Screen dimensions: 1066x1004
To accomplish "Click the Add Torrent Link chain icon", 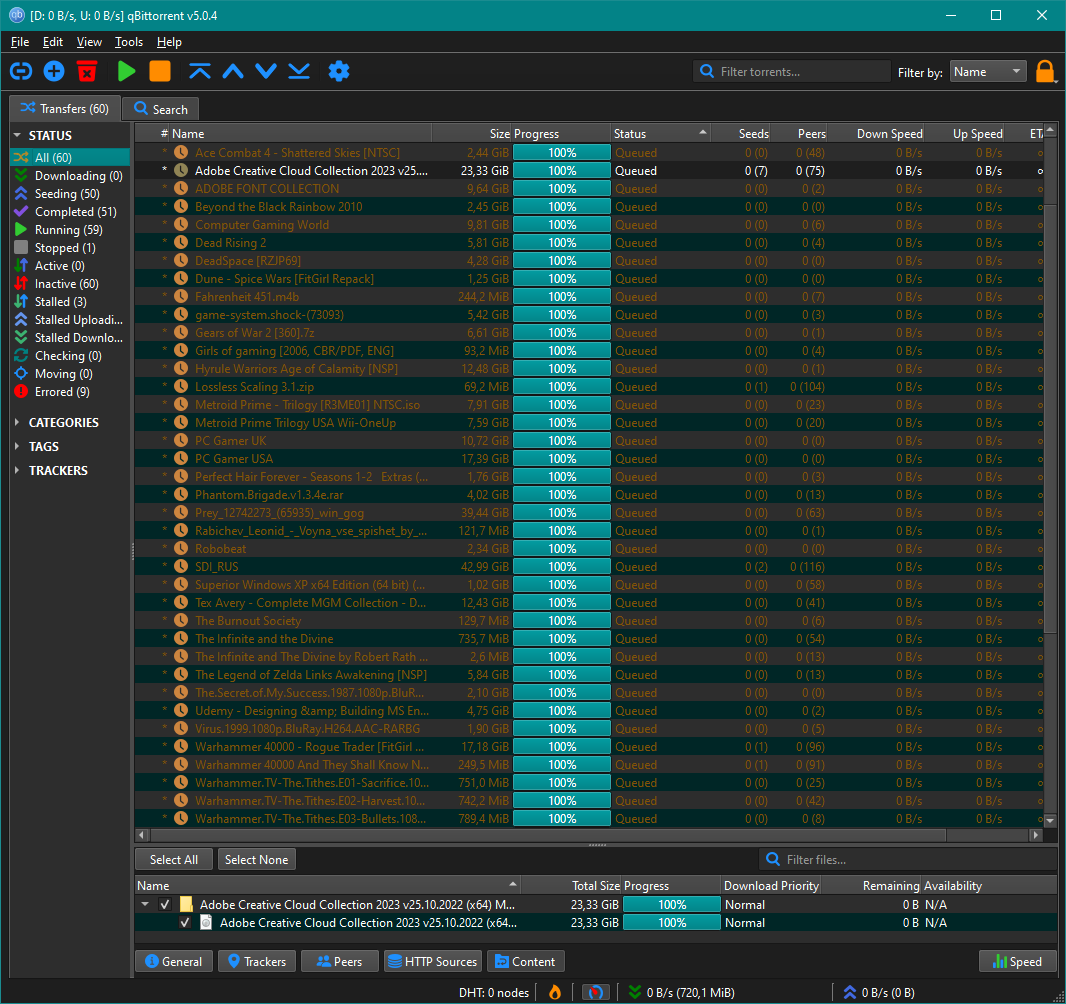I will pos(21,71).
